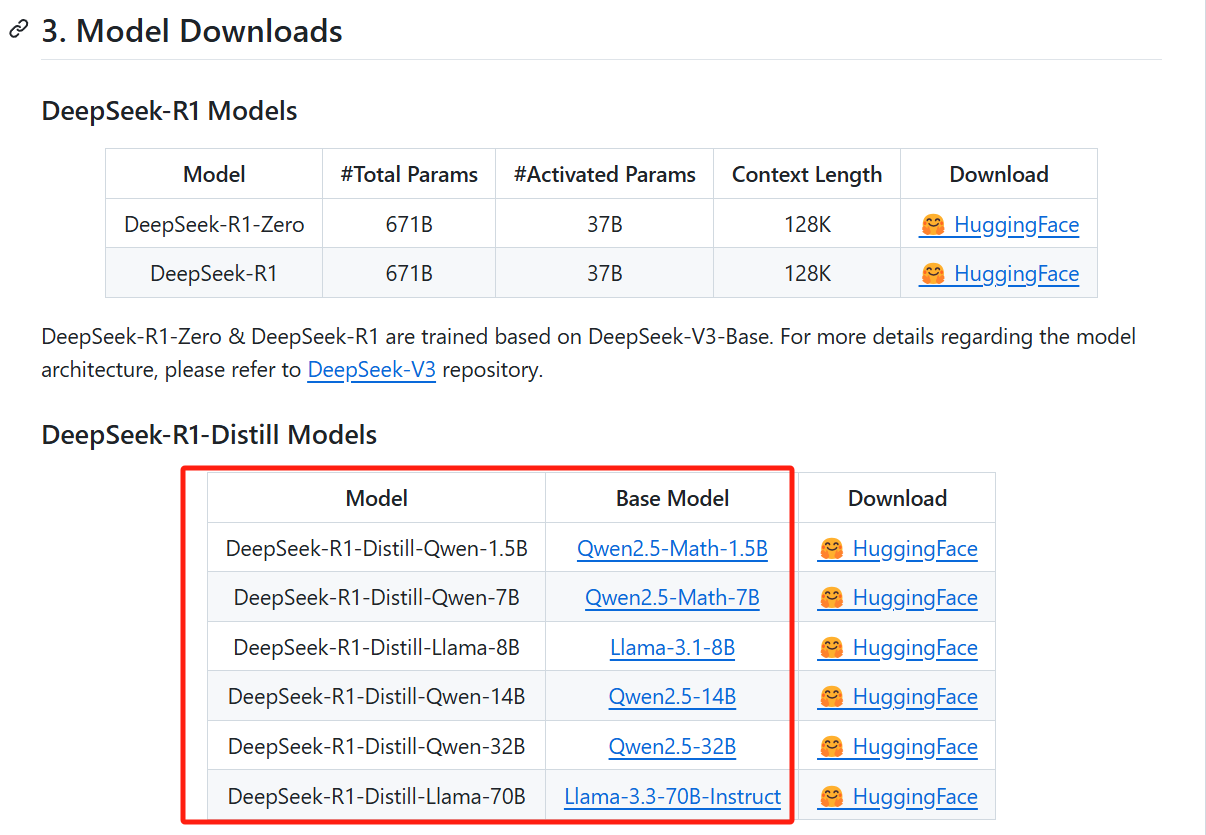1206x835 pixels.
Task: Open the Qwen2.5-Math-1.5B base model link
Action: (672, 549)
